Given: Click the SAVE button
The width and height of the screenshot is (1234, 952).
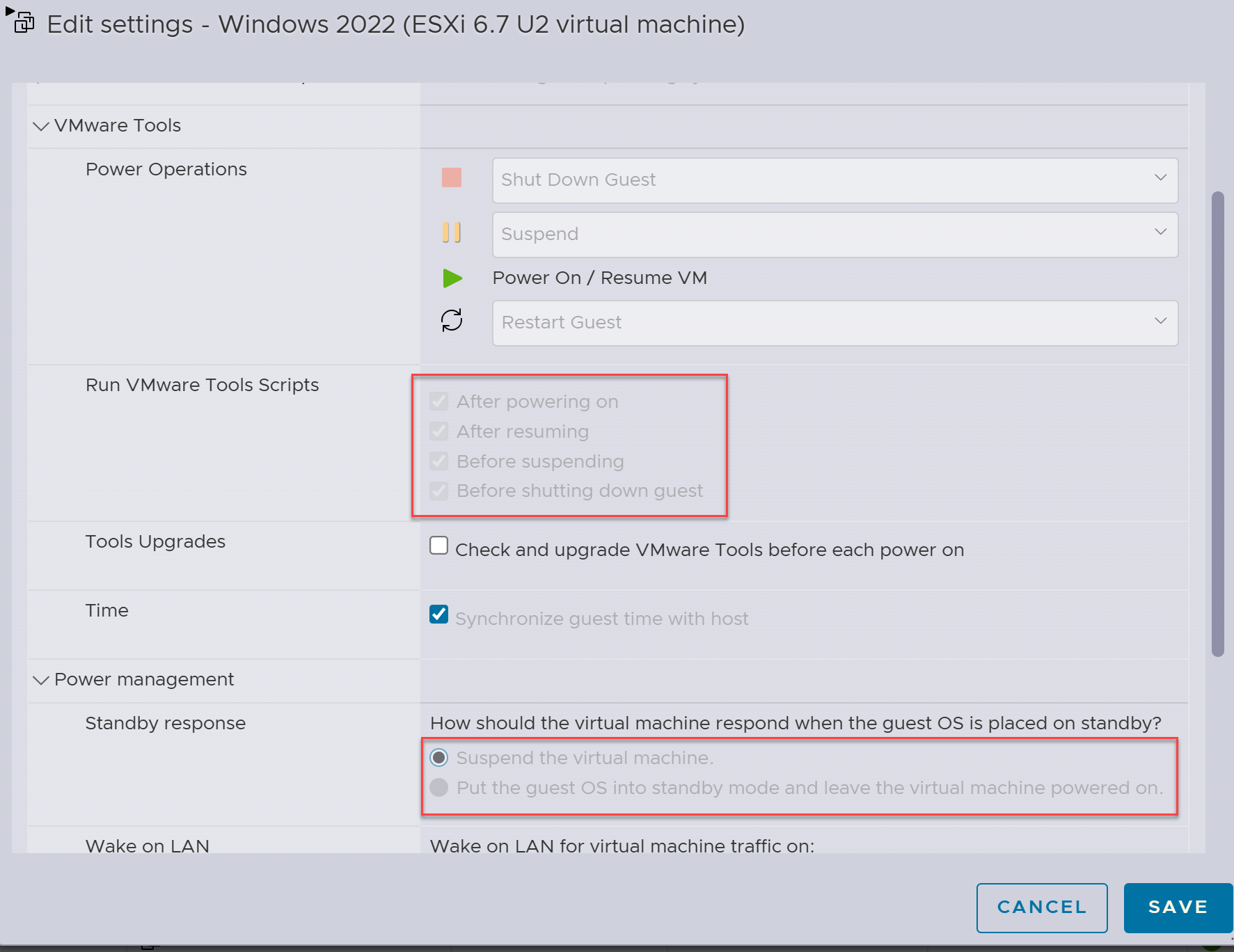Looking at the screenshot, I should click(1178, 907).
